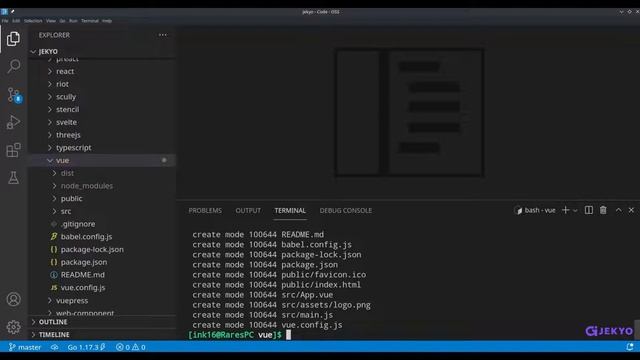Open launch profile dropdown next to plus
The image size is (640, 360).
point(576,211)
